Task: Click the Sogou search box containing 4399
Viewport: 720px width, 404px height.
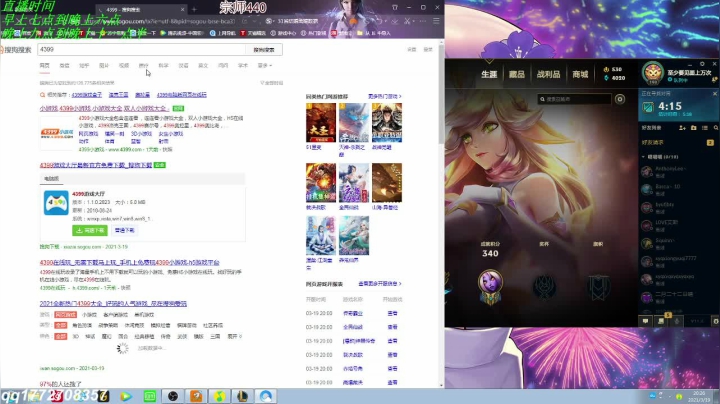Action: [x=141, y=50]
